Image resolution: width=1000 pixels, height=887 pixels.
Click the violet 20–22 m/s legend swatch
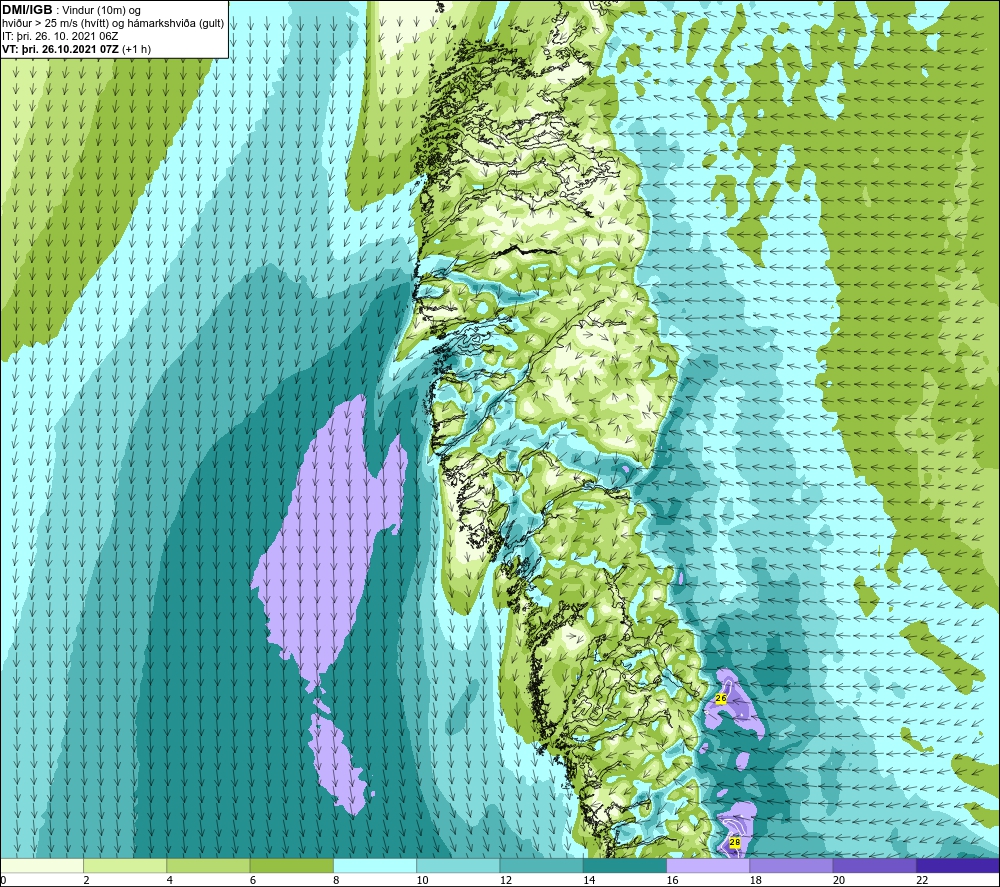click(x=874, y=865)
